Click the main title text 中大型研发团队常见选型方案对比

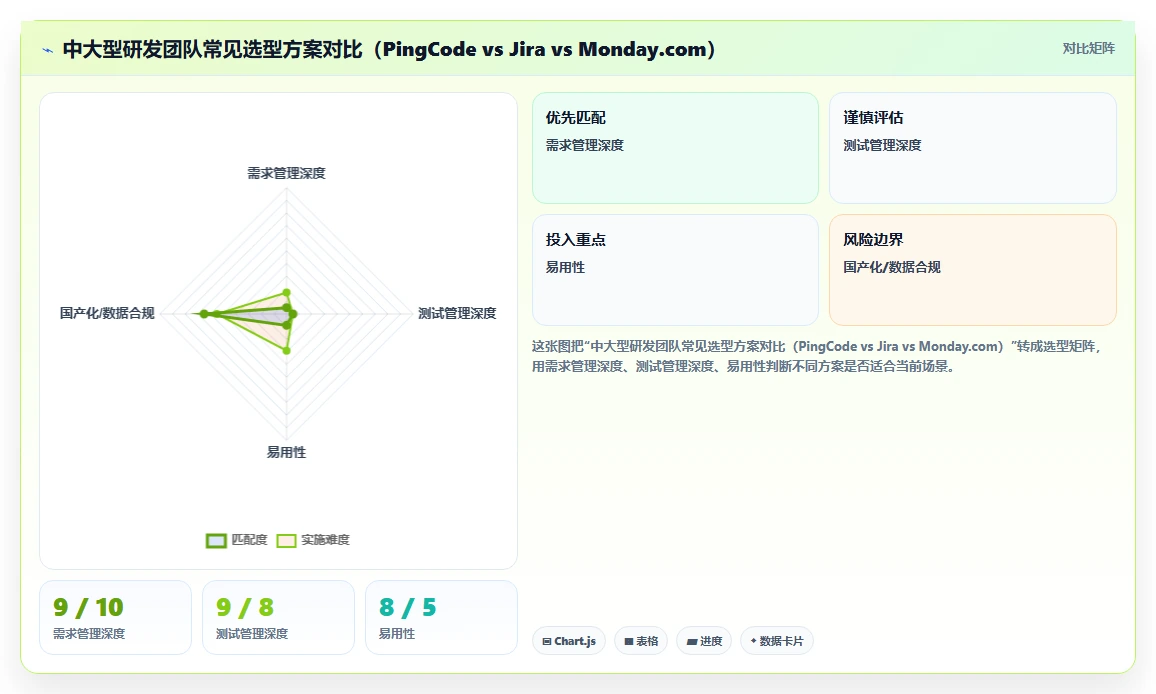212,49
